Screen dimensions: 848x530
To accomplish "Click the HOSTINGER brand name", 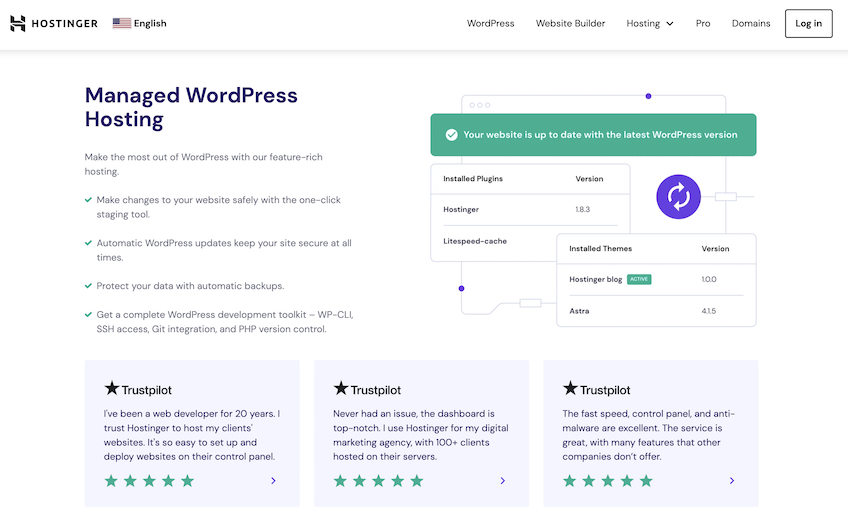I will (x=64, y=24).
